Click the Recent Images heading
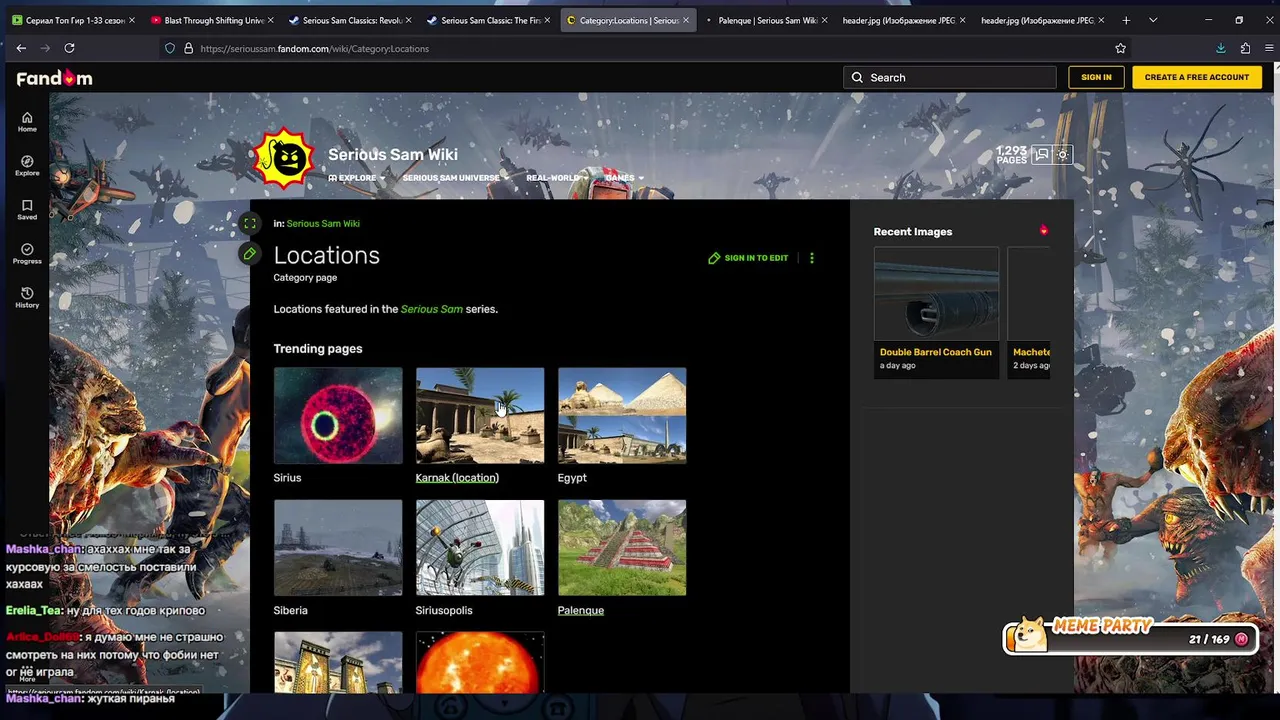Viewport: 1280px width, 720px height. (913, 231)
